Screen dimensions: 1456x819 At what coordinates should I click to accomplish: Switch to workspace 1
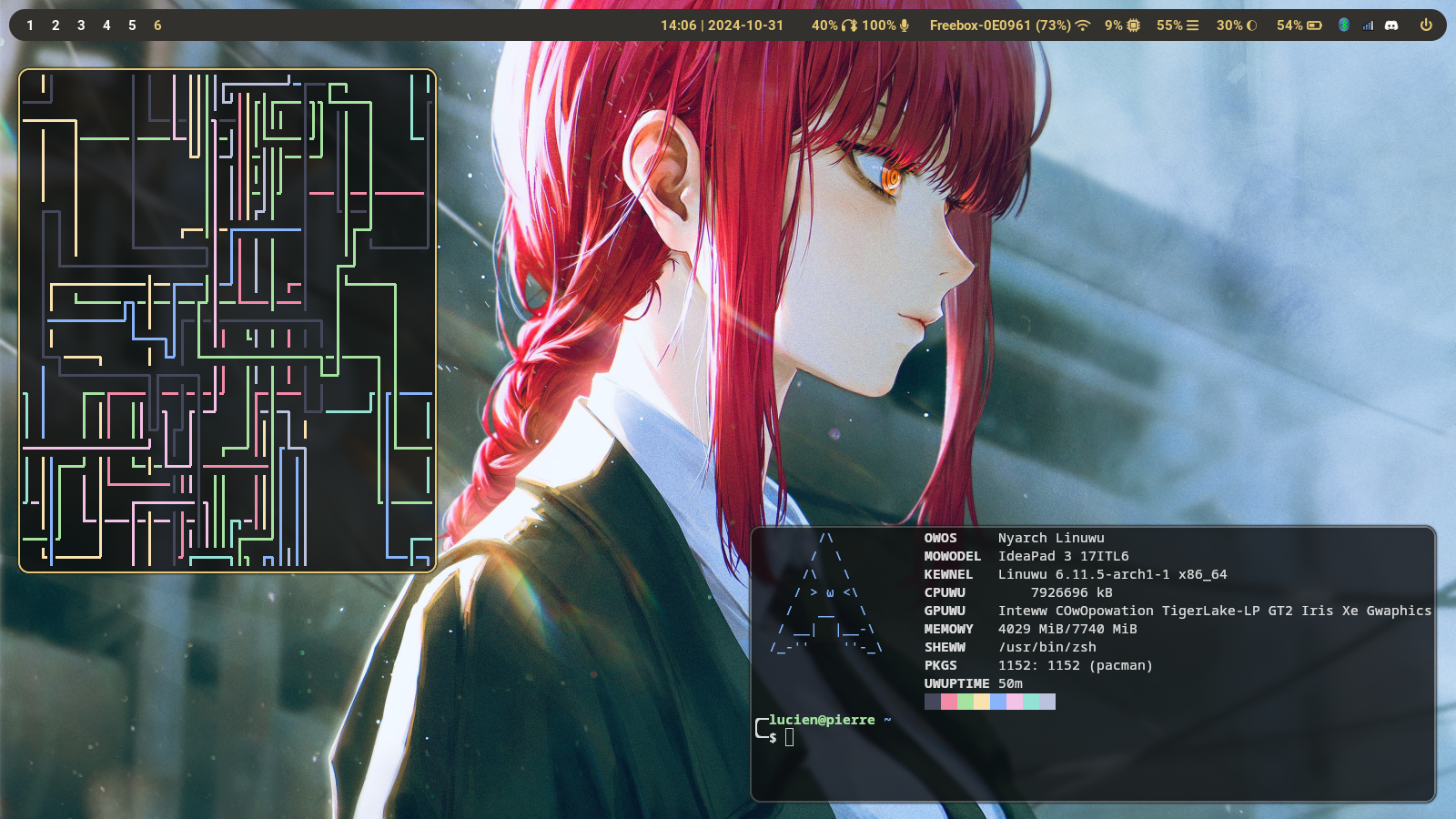(x=30, y=25)
